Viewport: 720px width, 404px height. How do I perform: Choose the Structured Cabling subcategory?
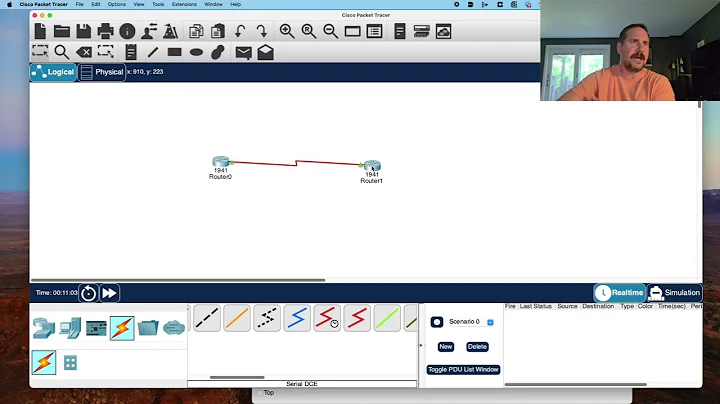pos(70,363)
